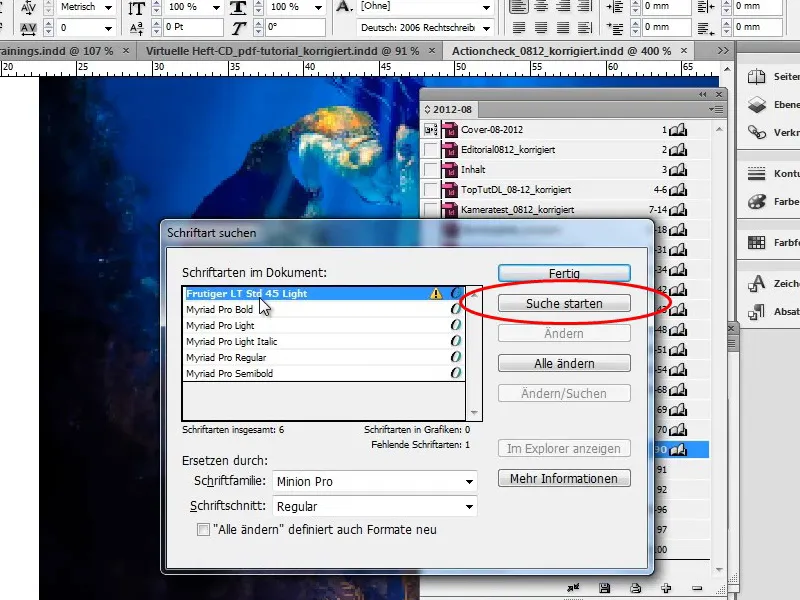Toggle style source box for TopTutDL_08-12_korrigiert
The image size is (800, 600).
point(431,190)
